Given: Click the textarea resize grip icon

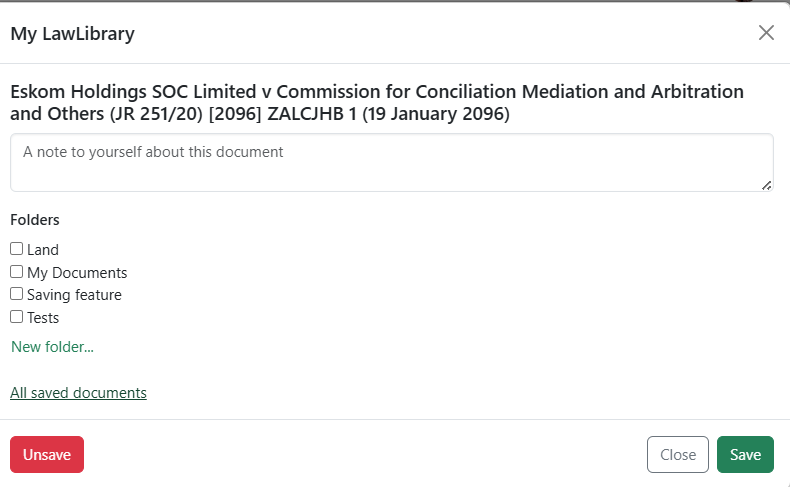Looking at the screenshot, I should pos(766,185).
